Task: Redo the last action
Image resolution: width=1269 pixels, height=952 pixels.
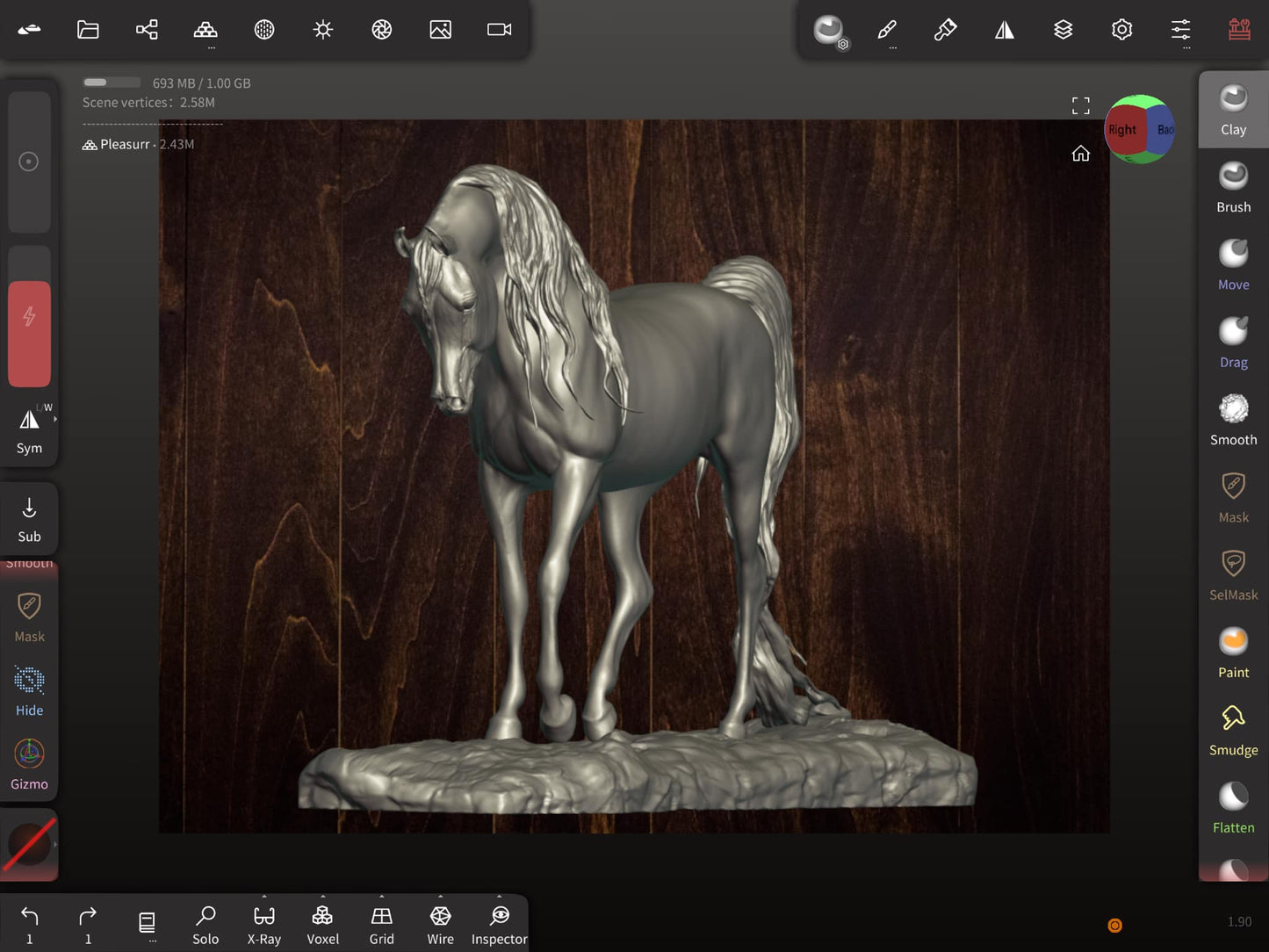Action: (88, 924)
